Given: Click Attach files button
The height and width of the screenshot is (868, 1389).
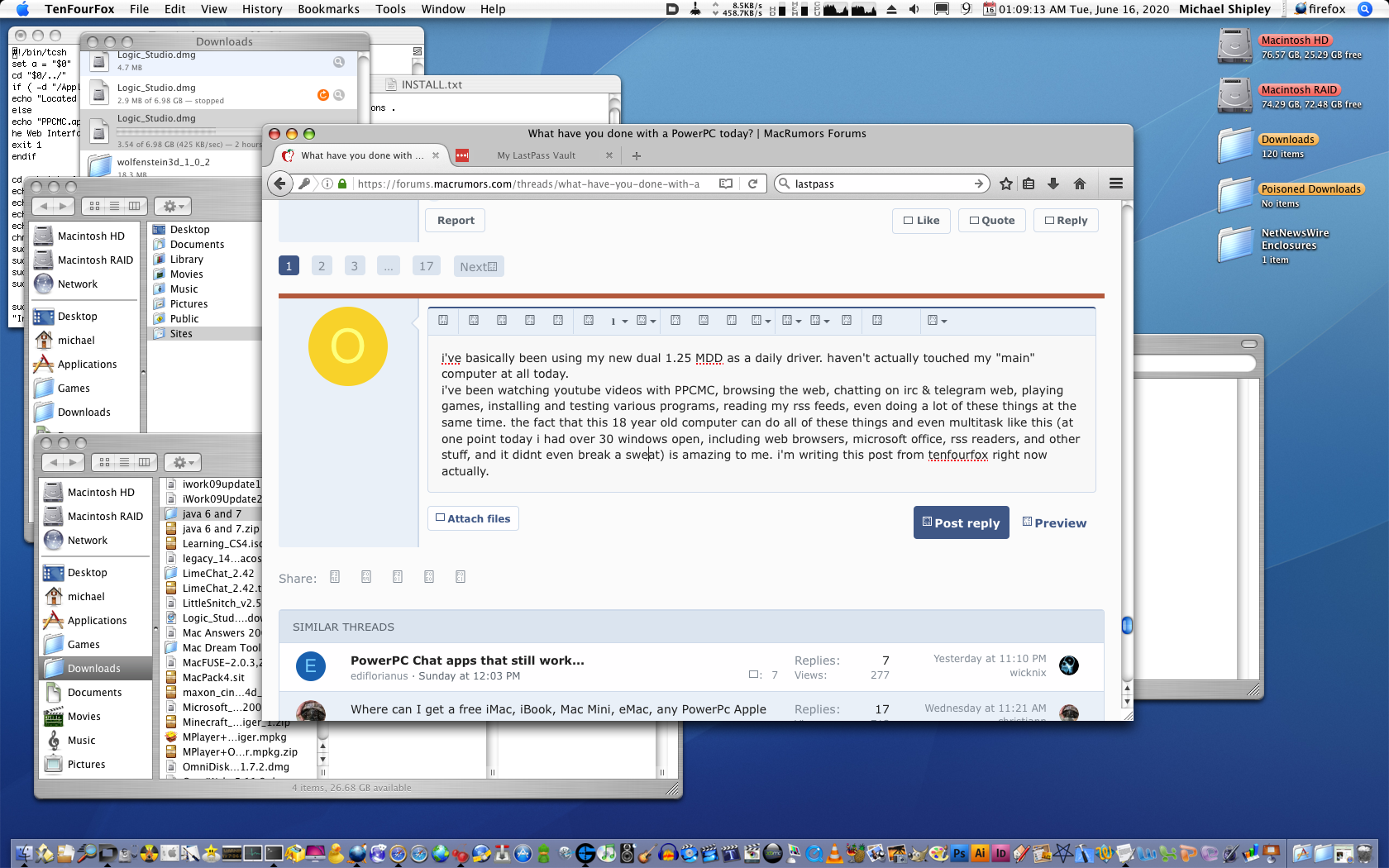Looking at the screenshot, I should click(473, 518).
